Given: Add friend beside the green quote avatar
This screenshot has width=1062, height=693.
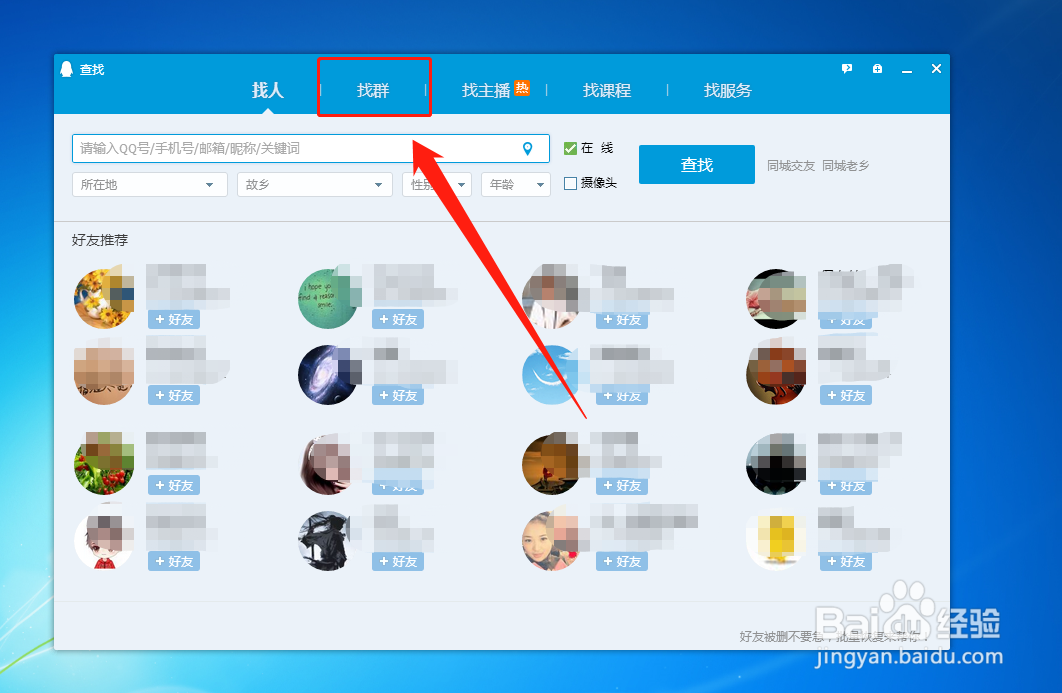Looking at the screenshot, I should pos(398,319).
